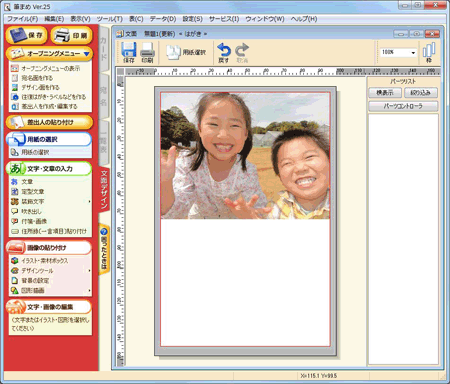Add a 吹き出し speech balloon
This screenshot has width=450, height=384.
click(x=26, y=211)
